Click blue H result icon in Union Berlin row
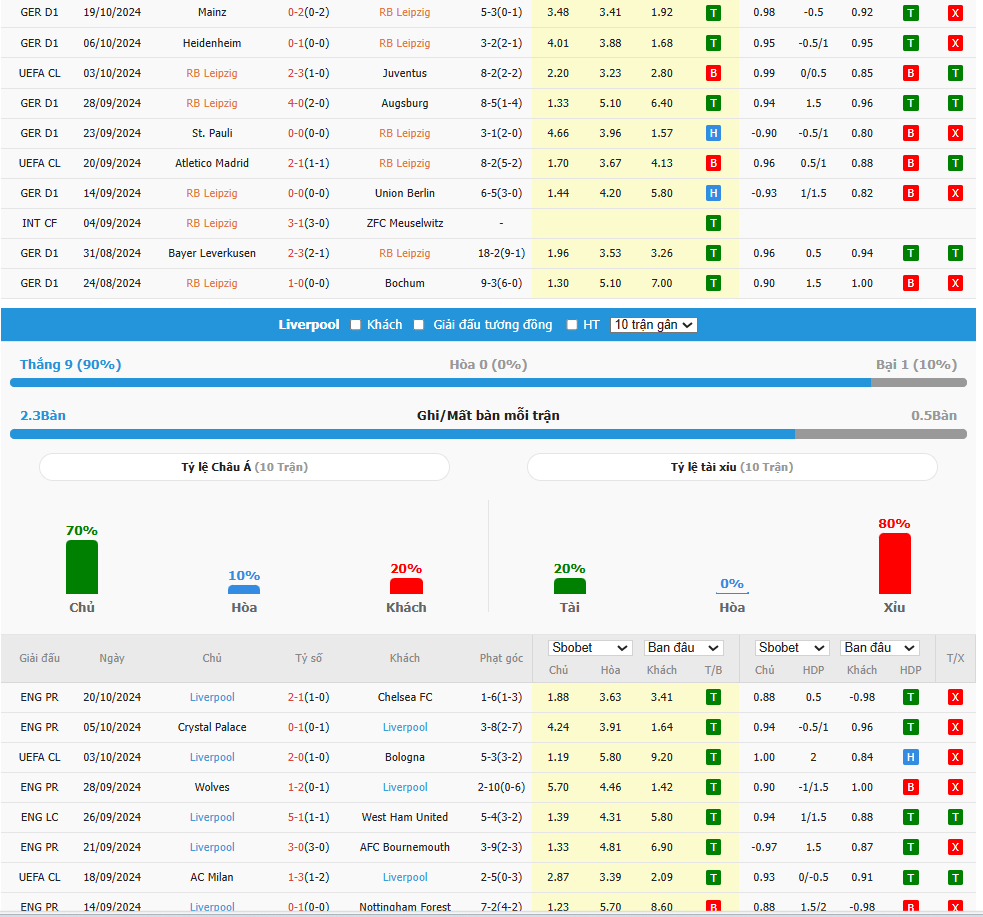 713,193
